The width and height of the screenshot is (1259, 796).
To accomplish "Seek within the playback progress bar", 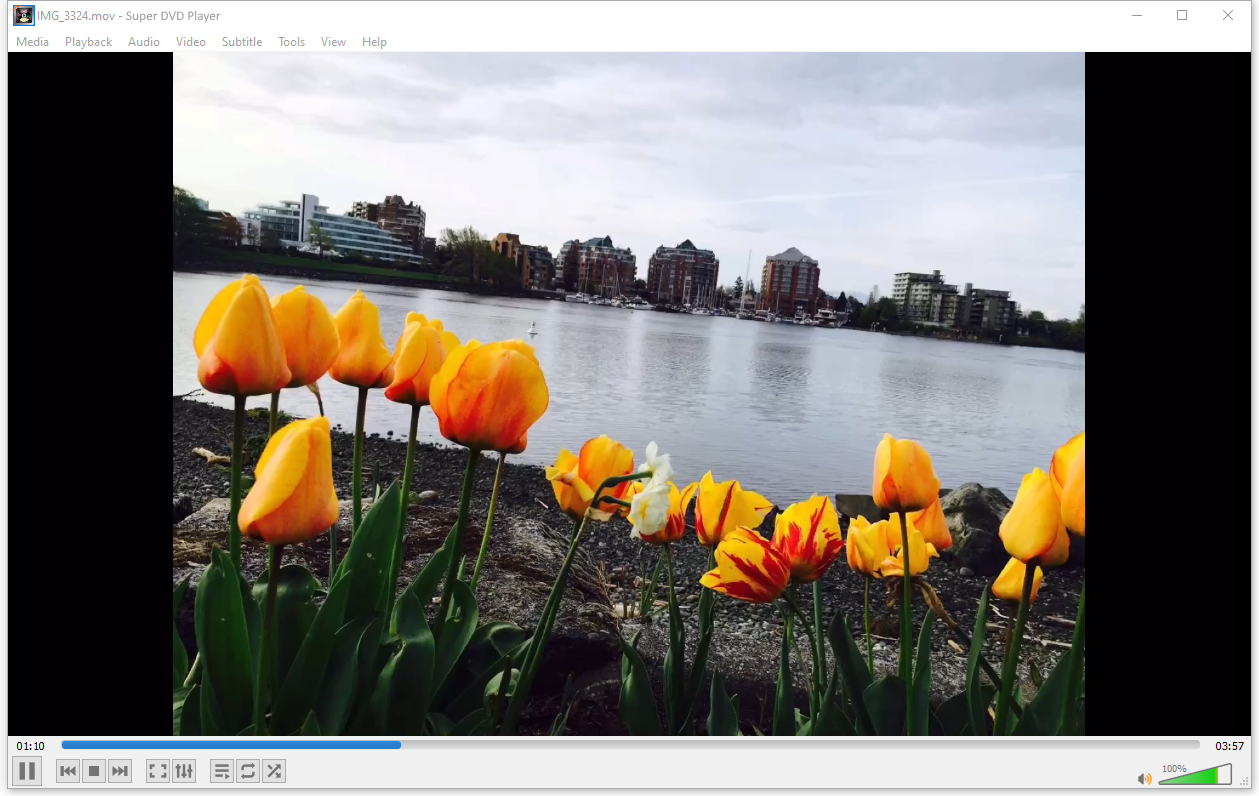I will pos(630,745).
